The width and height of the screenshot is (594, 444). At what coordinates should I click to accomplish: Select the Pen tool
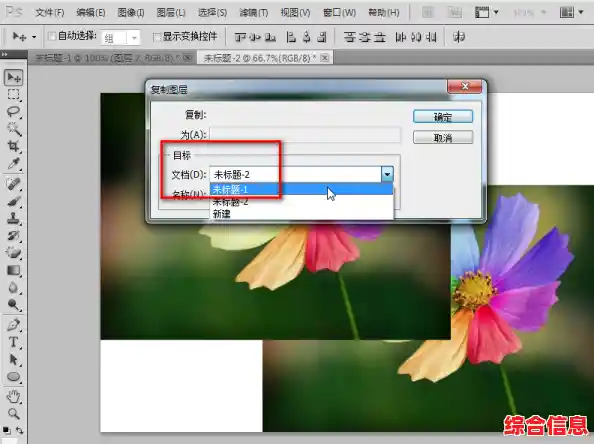[x=14, y=325]
